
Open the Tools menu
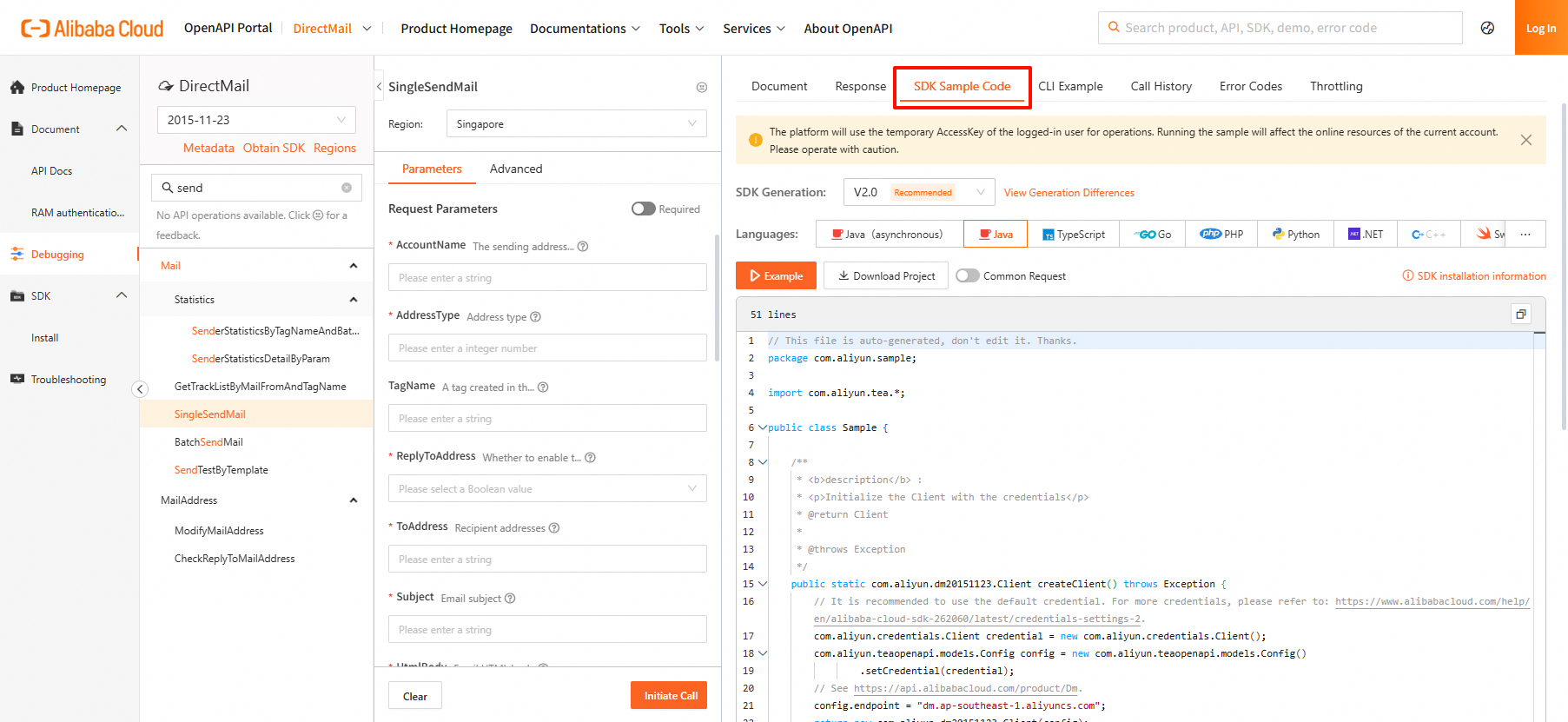[x=682, y=29]
